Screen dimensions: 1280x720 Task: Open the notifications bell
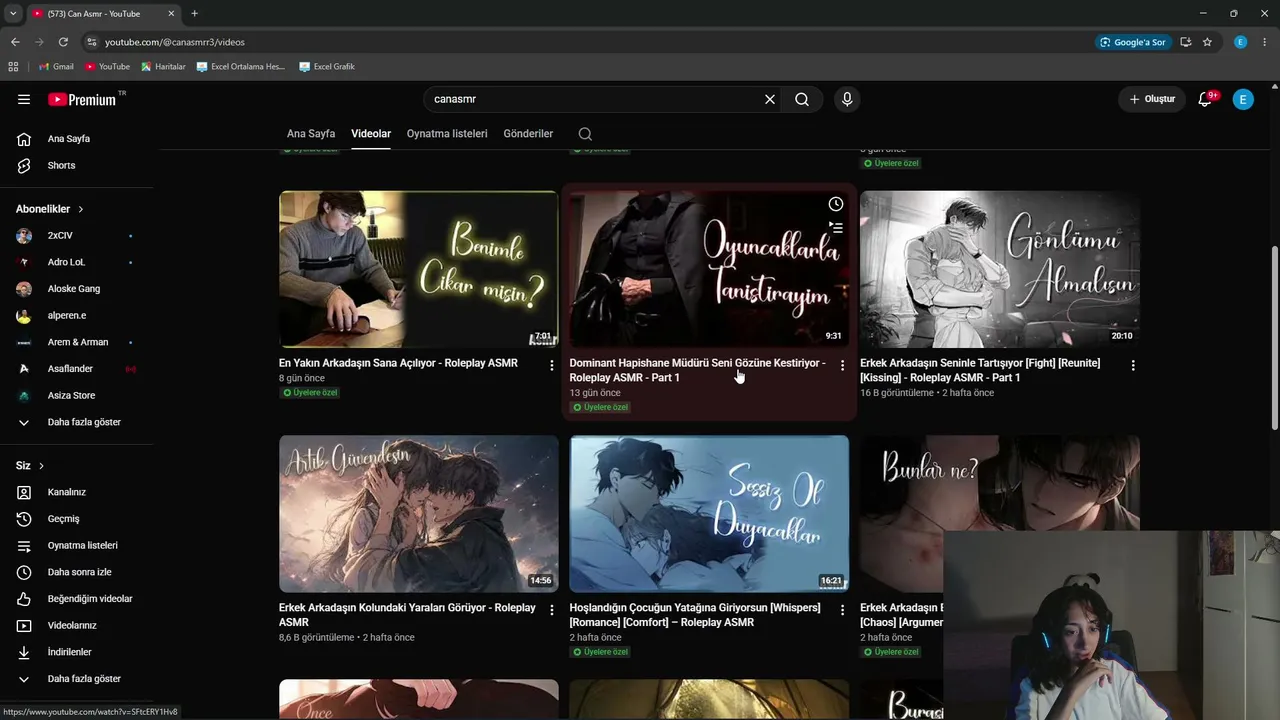[x=1205, y=99]
